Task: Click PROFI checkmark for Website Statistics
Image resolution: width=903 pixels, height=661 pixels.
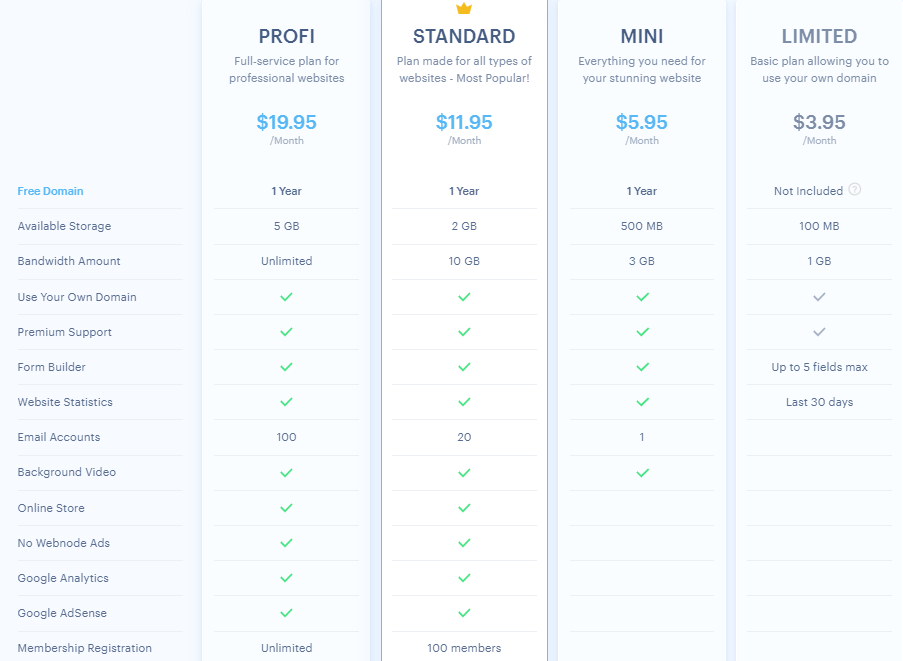Action: (286, 402)
